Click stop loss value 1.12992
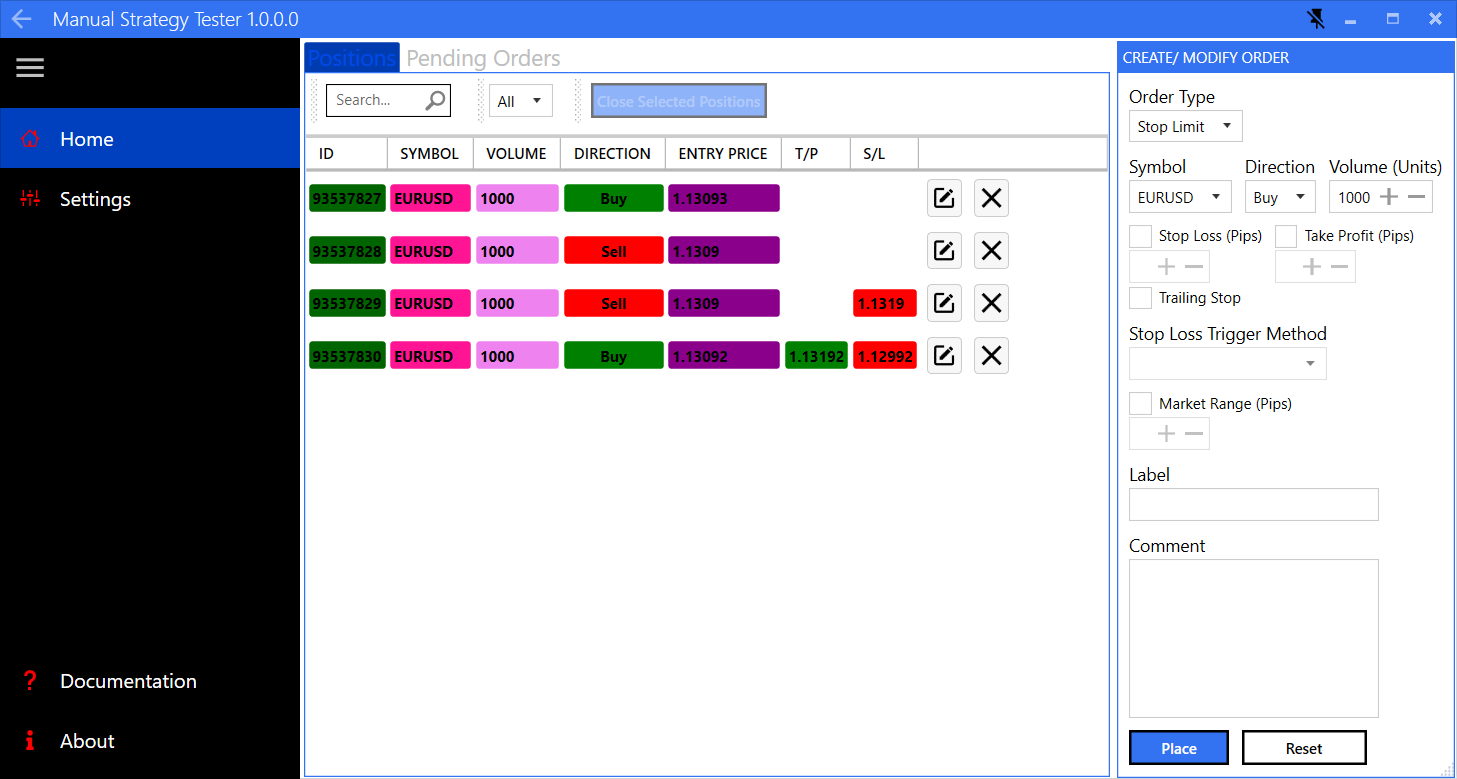This screenshot has width=1457, height=779. (x=885, y=356)
